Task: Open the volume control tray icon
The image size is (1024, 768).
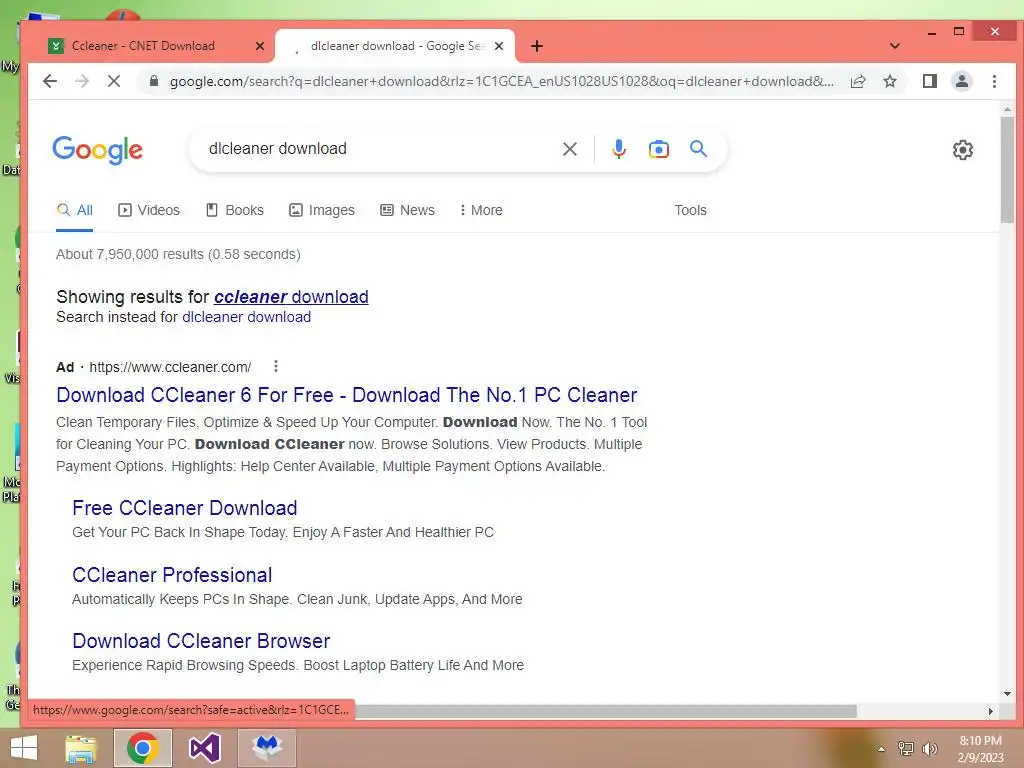Action: tap(930, 748)
